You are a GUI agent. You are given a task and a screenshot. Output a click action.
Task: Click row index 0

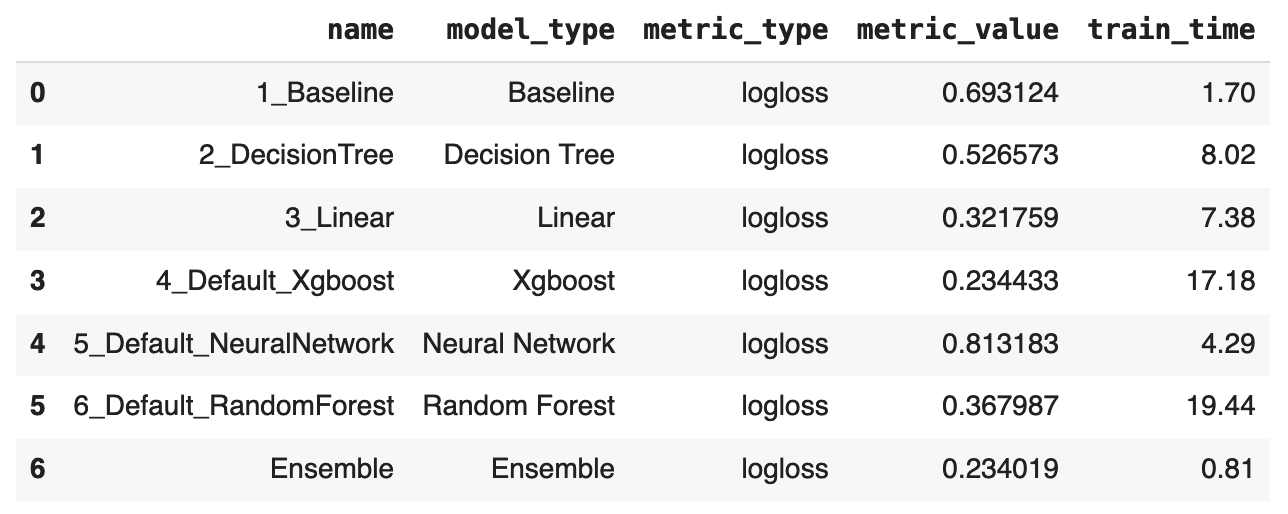[37, 93]
